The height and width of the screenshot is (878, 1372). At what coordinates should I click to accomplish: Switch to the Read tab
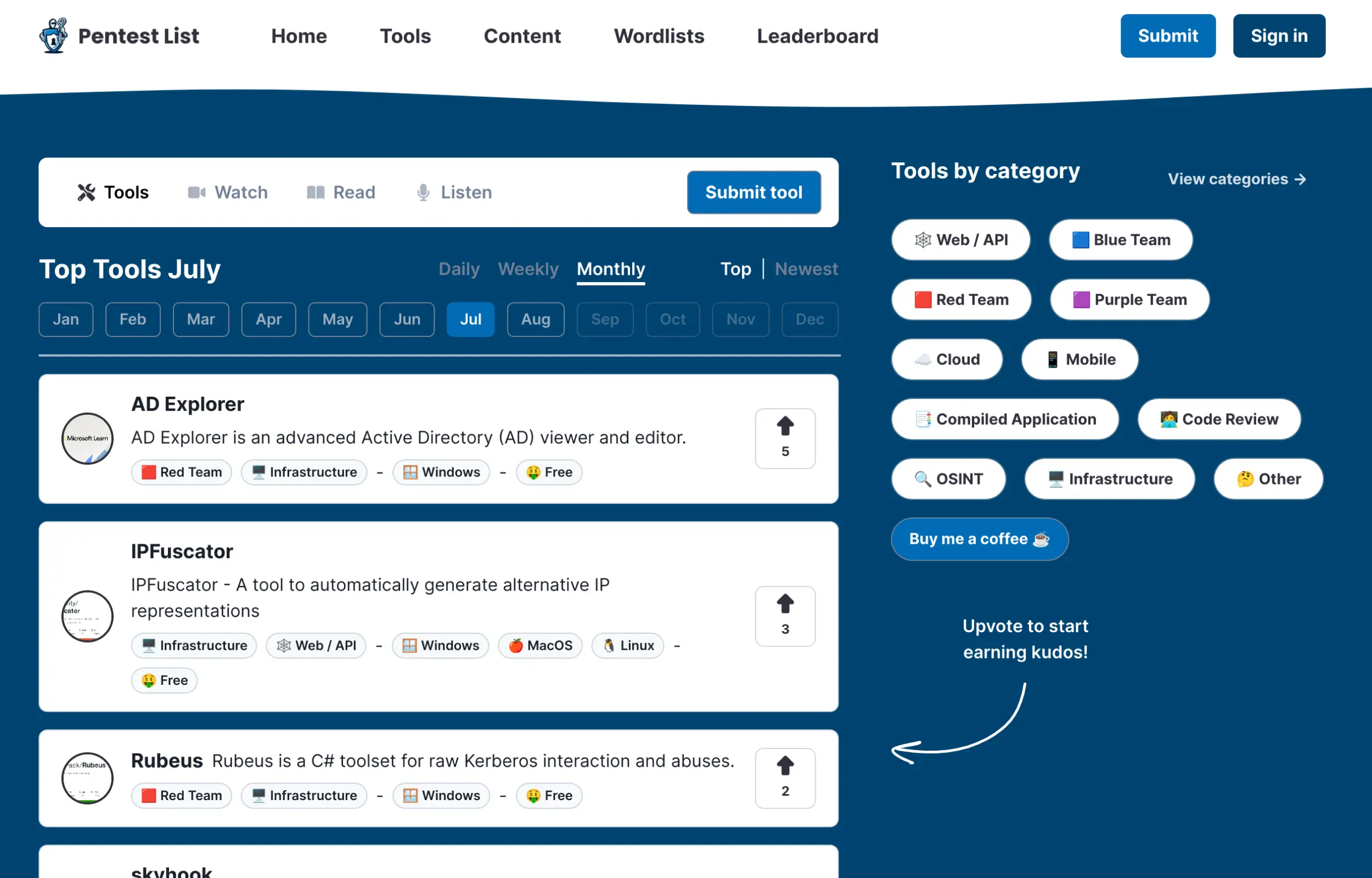[x=341, y=192]
